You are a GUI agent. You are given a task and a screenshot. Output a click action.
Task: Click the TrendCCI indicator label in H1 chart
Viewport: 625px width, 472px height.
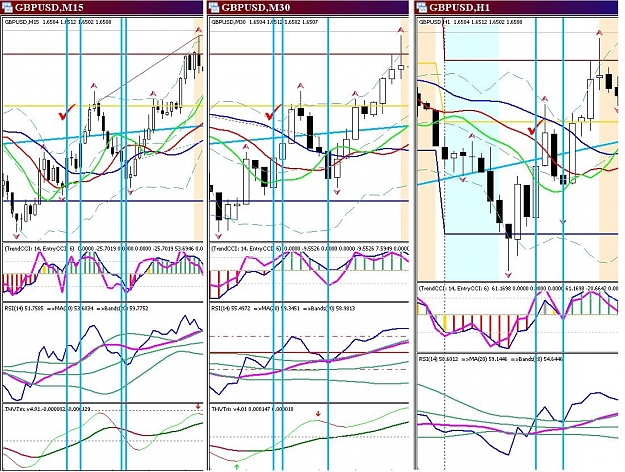pyautogui.click(x=518, y=287)
